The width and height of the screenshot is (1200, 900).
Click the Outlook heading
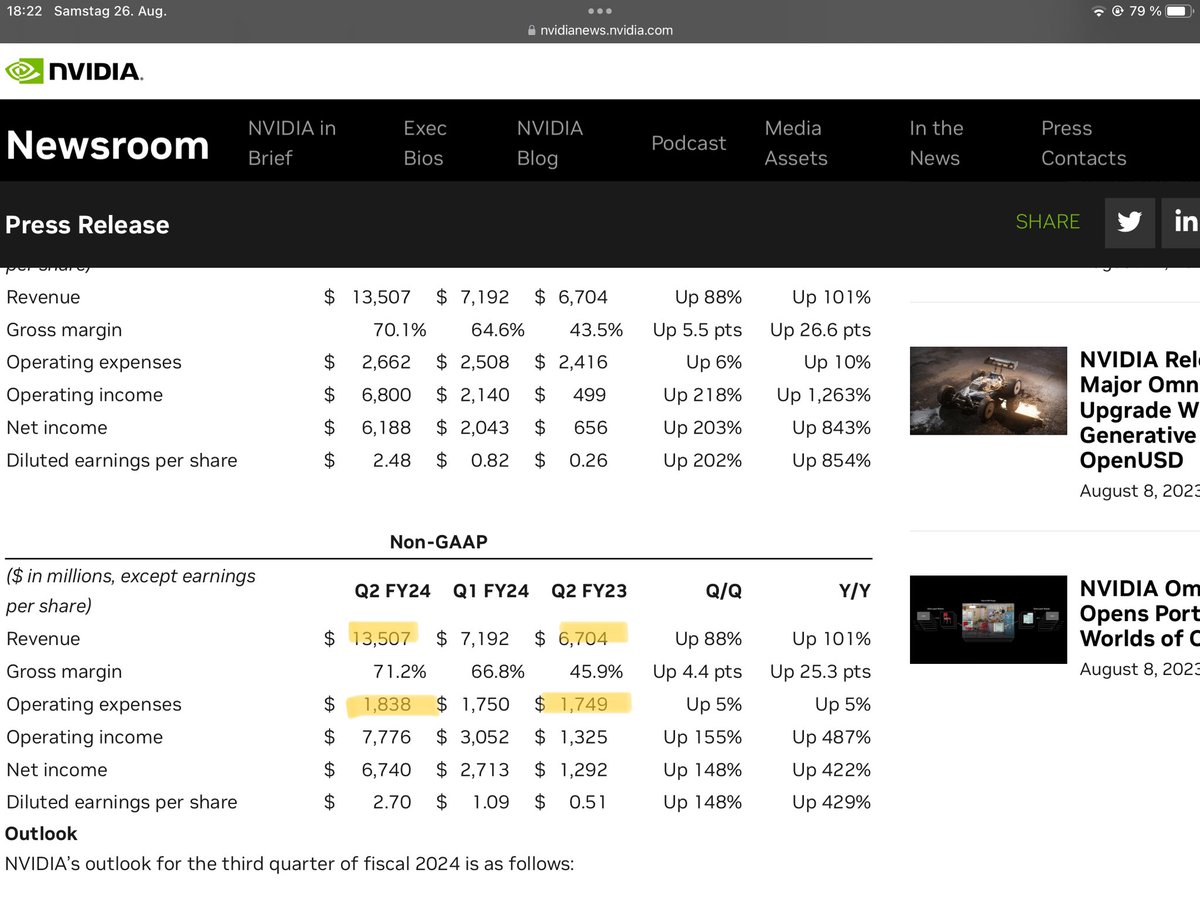(41, 833)
